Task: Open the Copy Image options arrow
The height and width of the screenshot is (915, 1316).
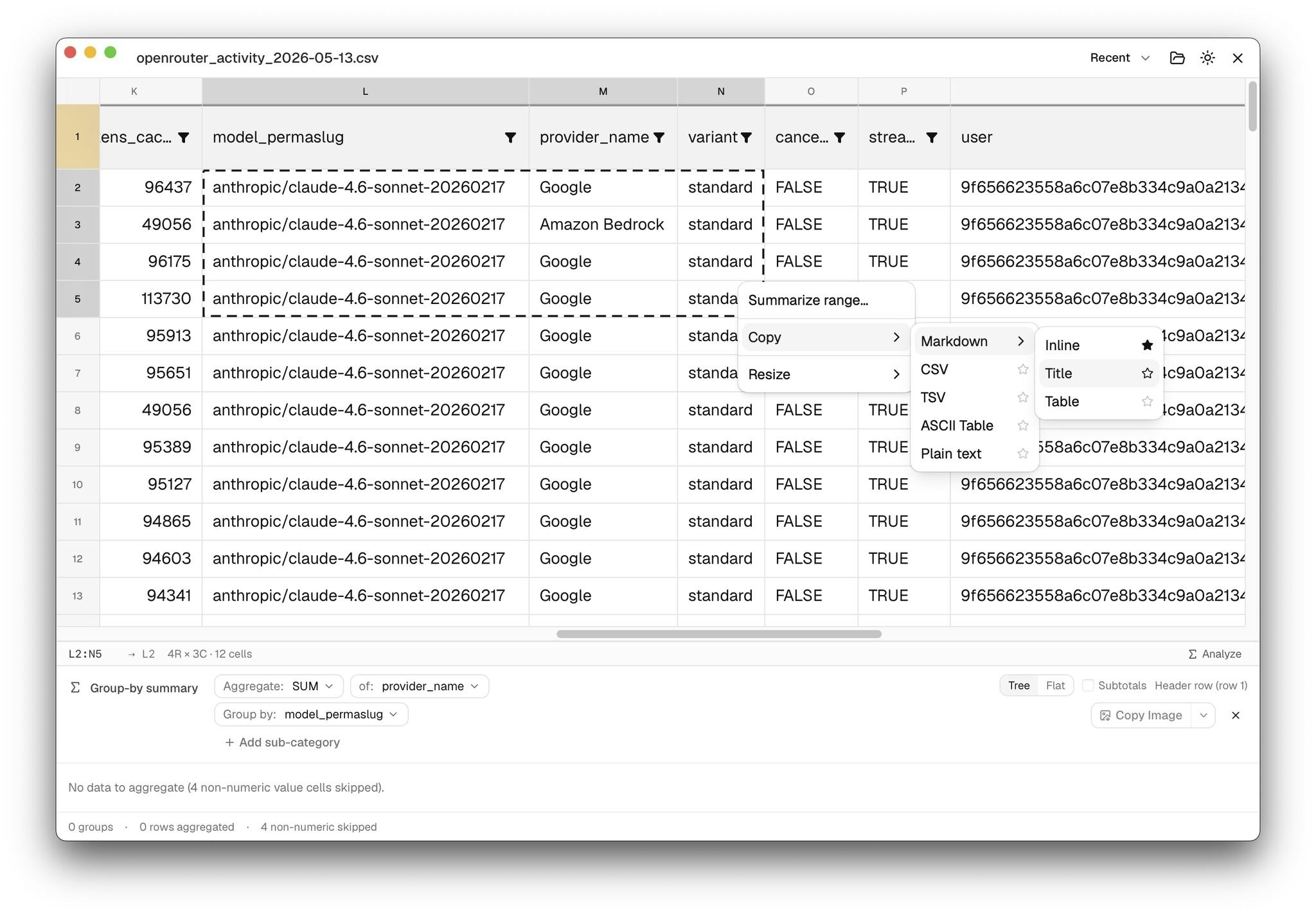Action: 1203,715
